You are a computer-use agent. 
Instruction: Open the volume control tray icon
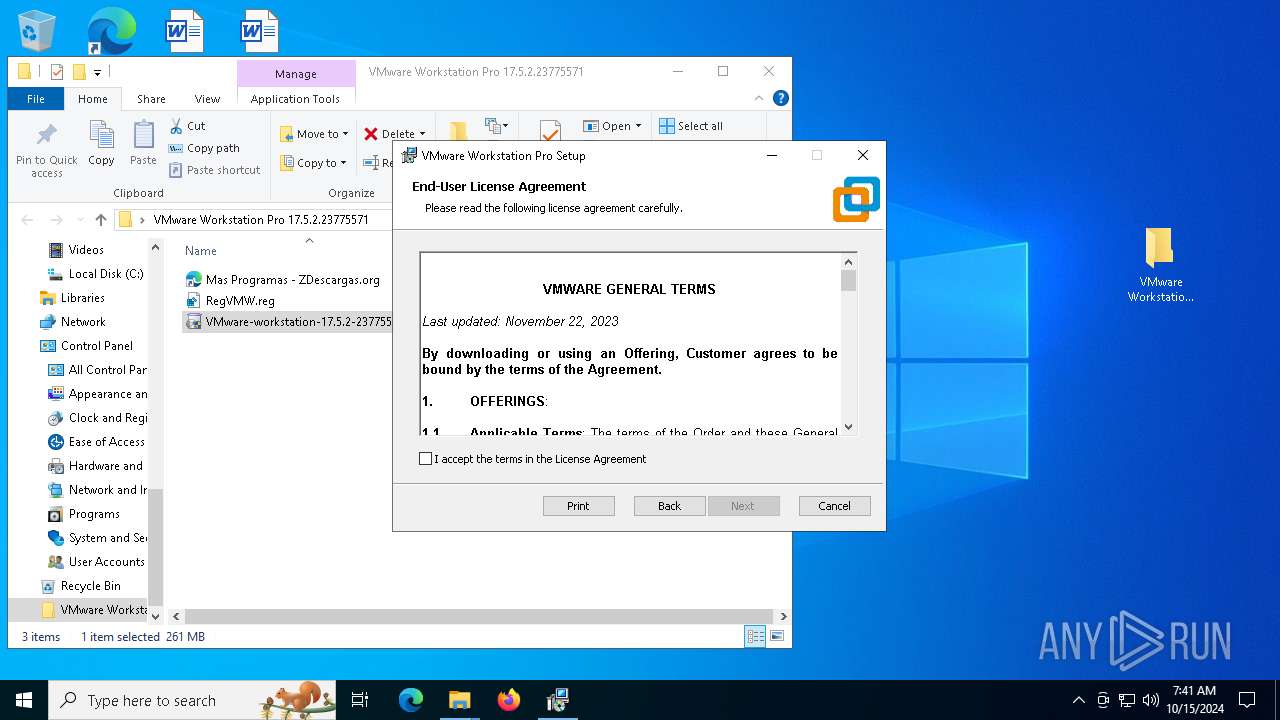pos(1150,700)
